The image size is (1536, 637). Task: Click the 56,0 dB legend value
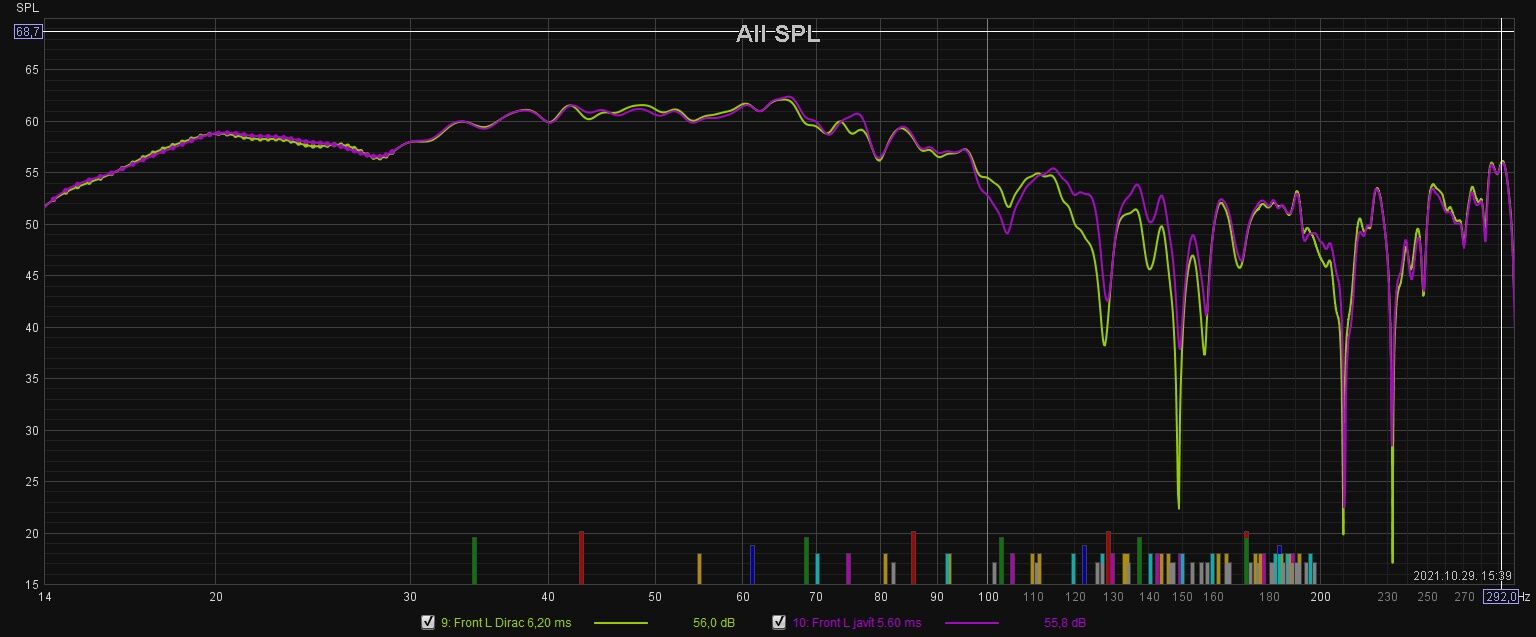714,623
